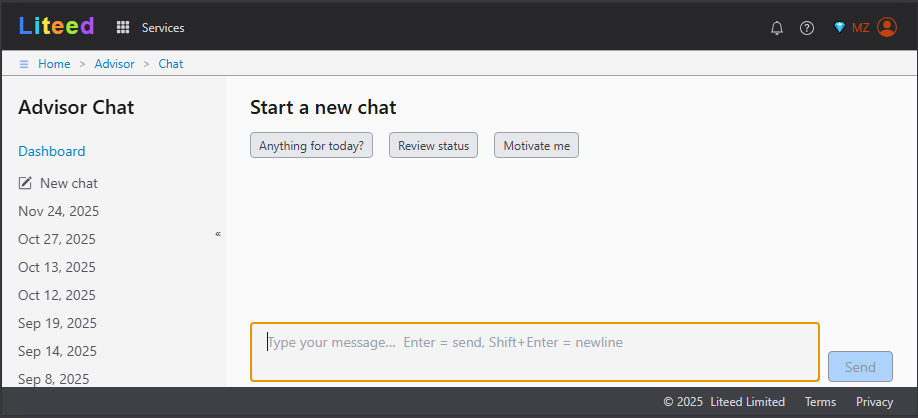Open the Privacy link in footer

pos(874,402)
